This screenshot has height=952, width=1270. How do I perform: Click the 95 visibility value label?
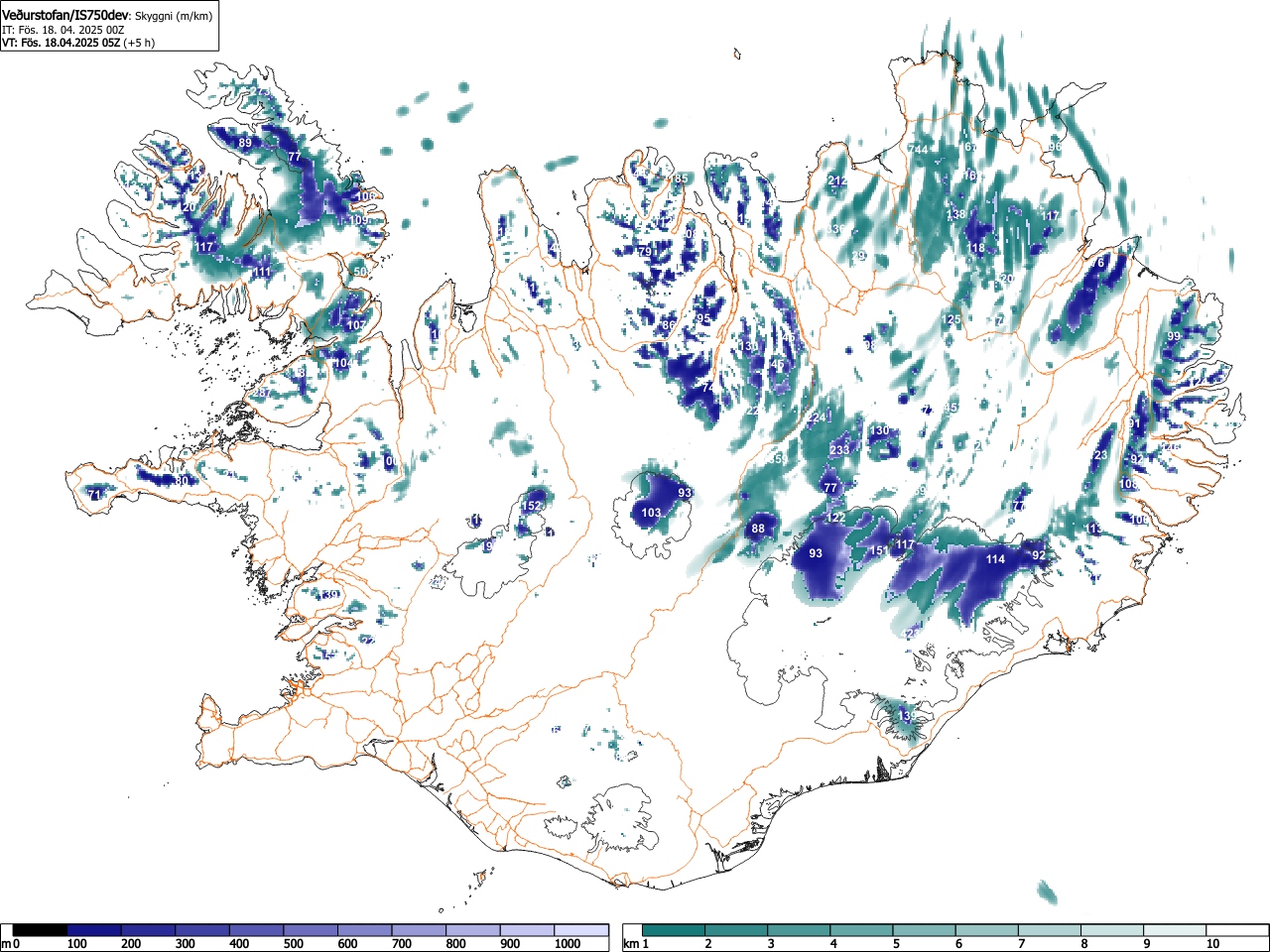703,319
